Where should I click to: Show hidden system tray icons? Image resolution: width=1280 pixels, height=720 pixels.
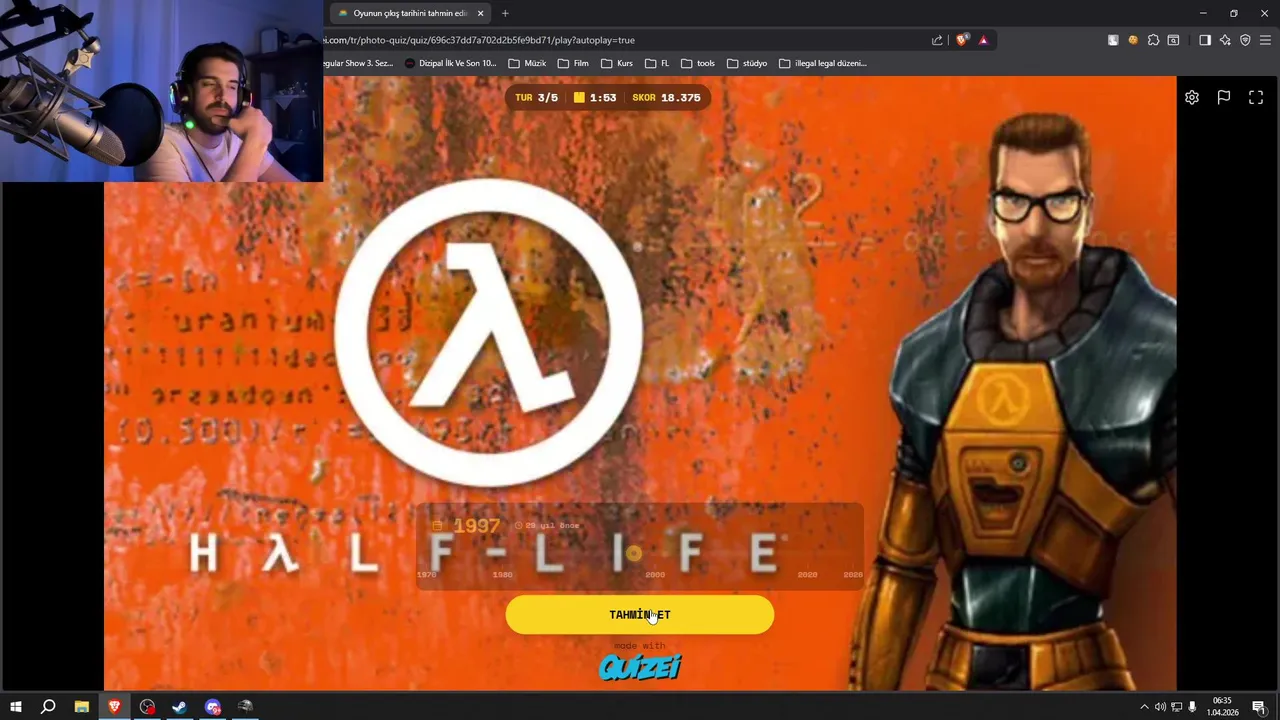click(x=1144, y=707)
